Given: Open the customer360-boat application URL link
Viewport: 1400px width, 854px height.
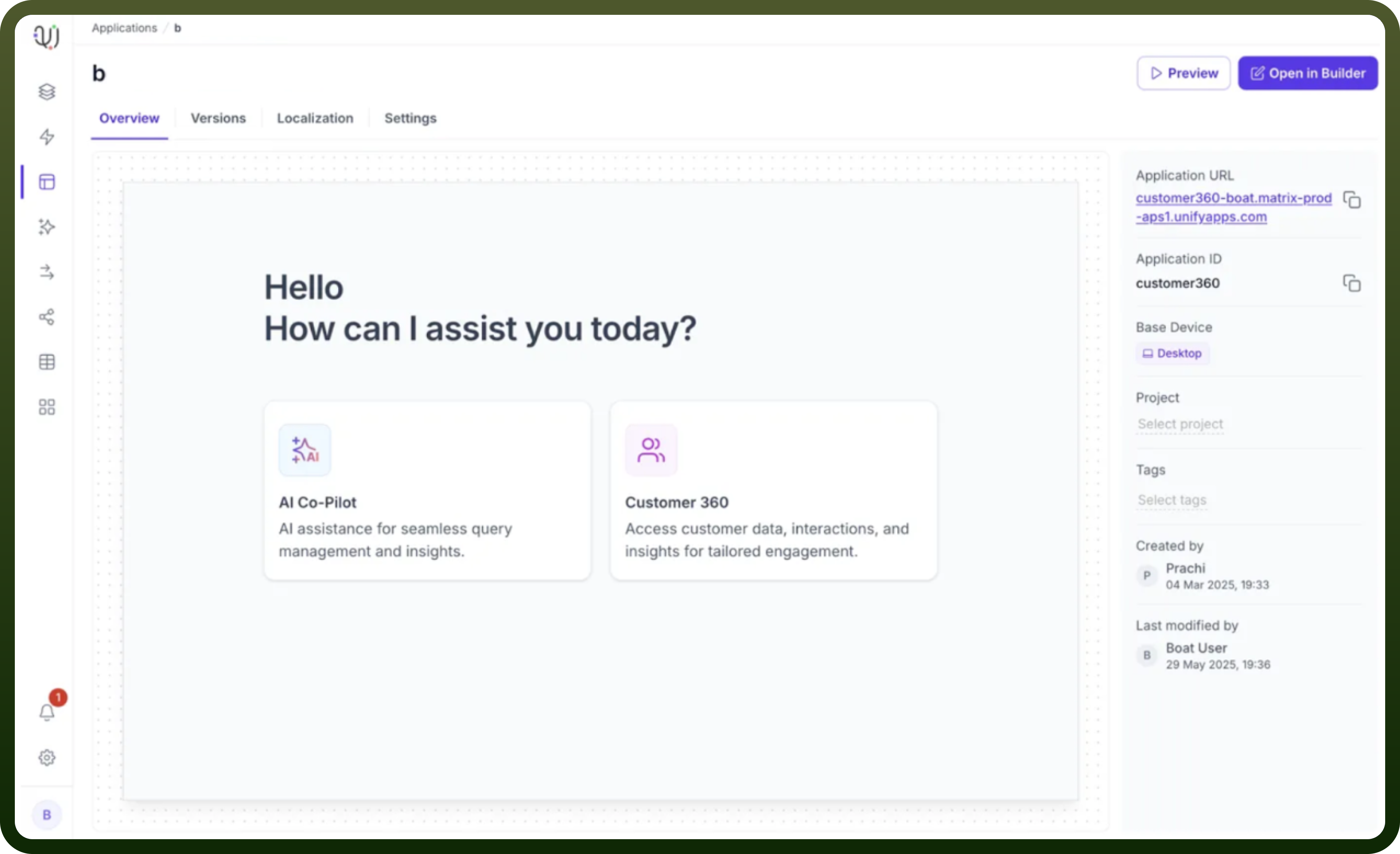Looking at the screenshot, I should [1234, 208].
